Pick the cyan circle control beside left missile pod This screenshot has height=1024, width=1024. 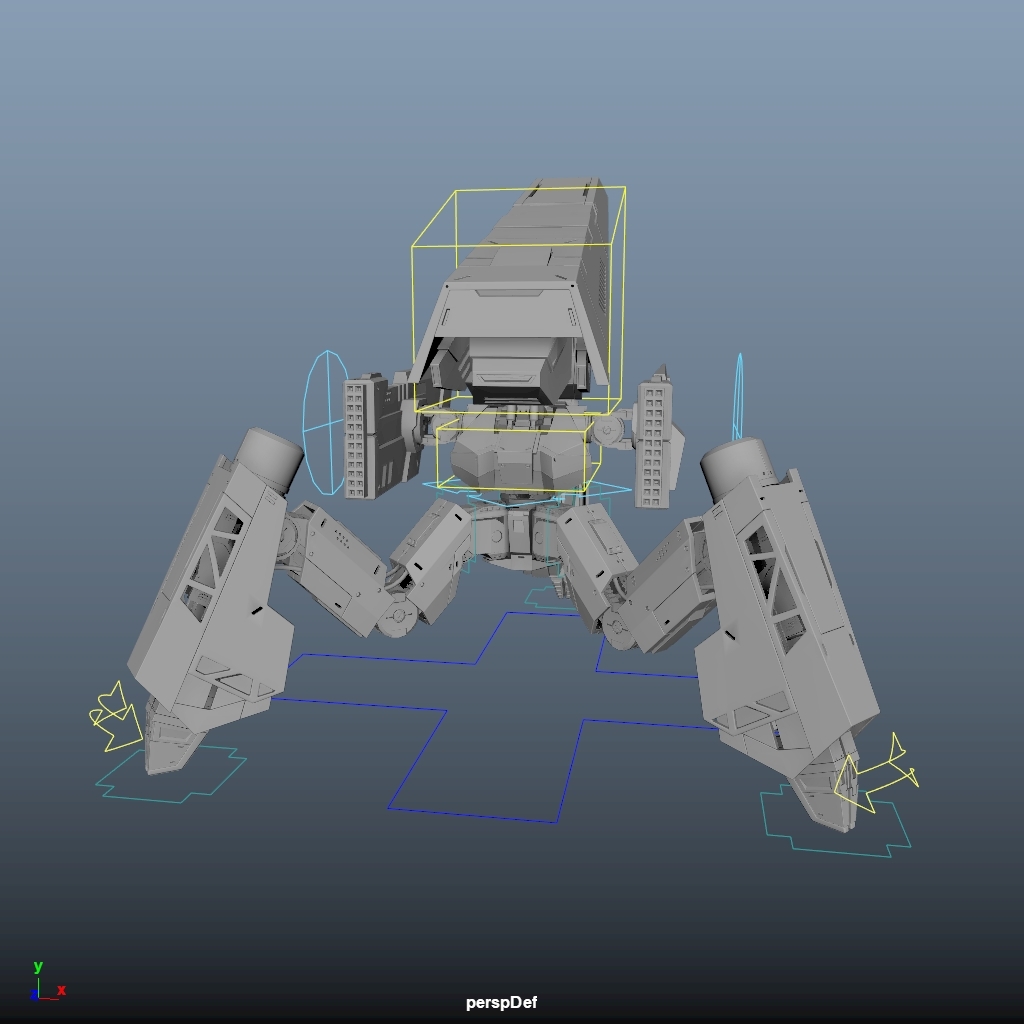[x=325, y=423]
